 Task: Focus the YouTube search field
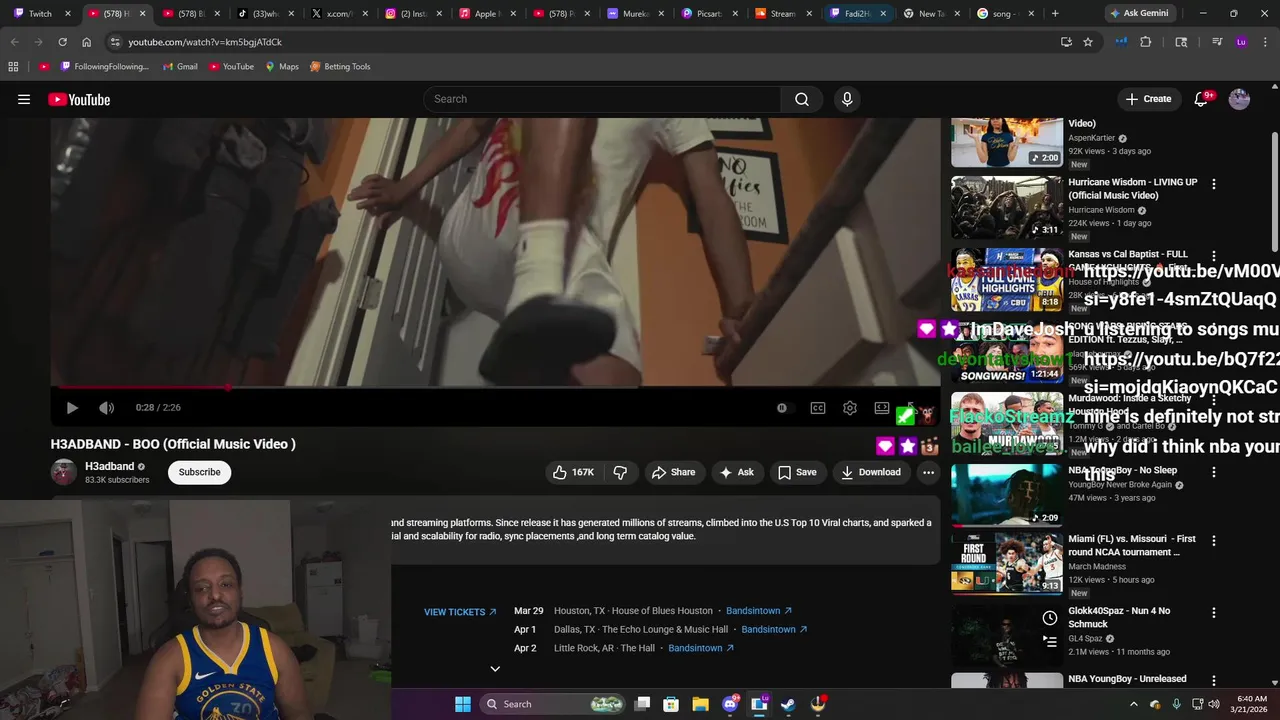(602, 99)
